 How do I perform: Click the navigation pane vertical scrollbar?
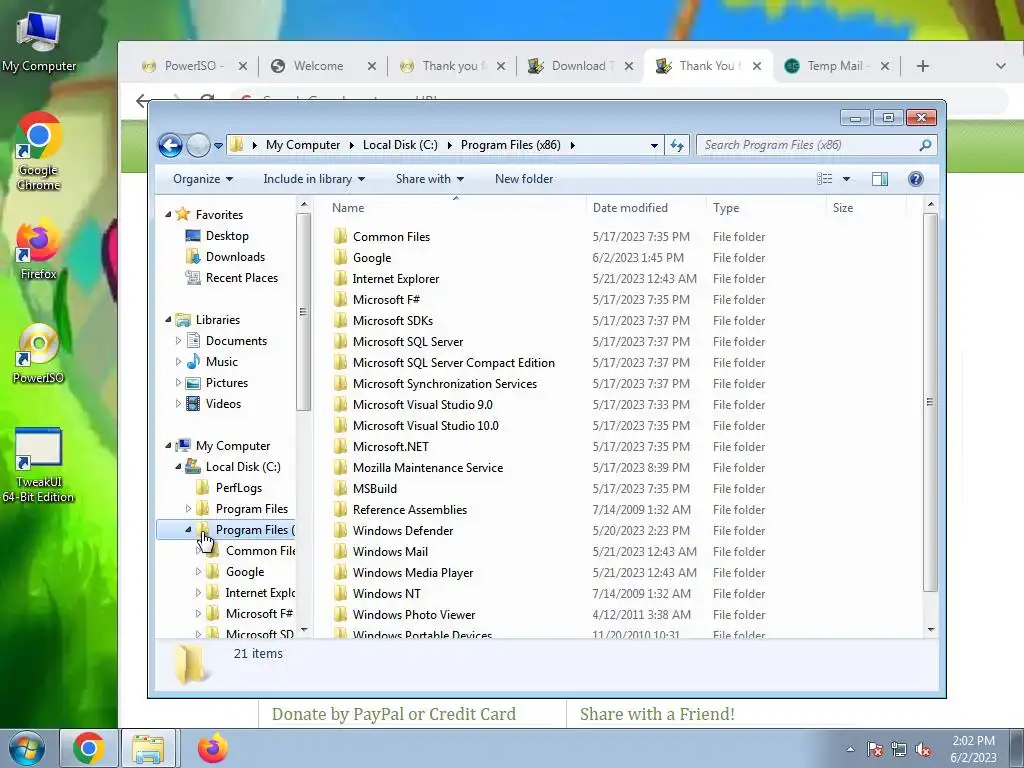point(303,312)
